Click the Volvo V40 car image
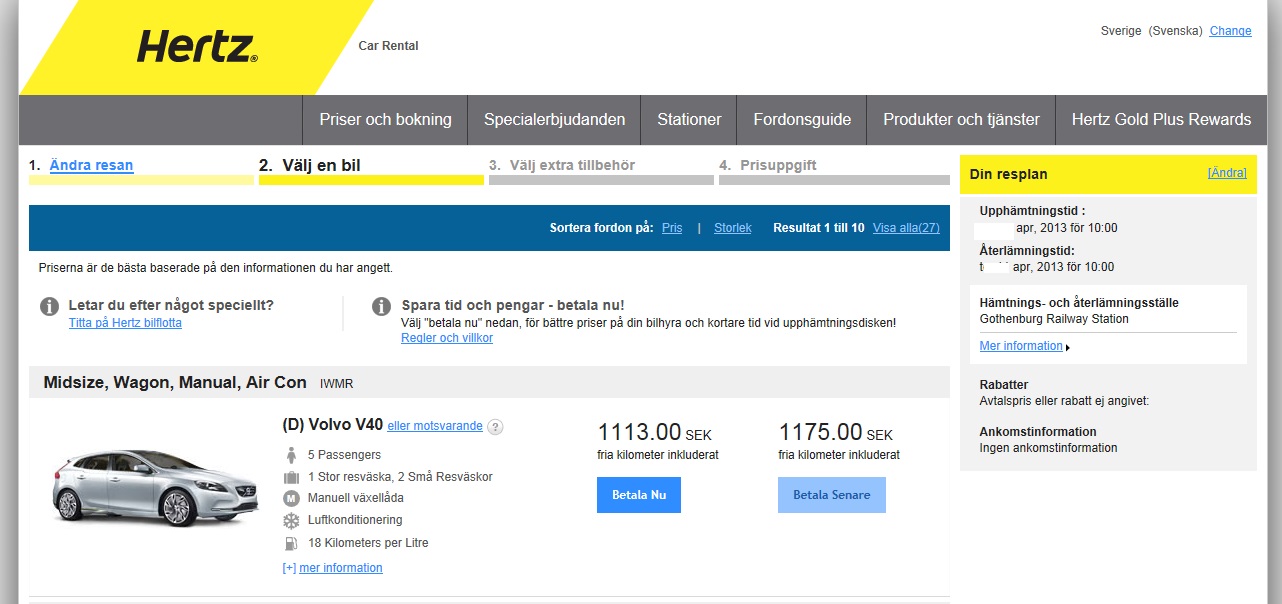 point(134,488)
